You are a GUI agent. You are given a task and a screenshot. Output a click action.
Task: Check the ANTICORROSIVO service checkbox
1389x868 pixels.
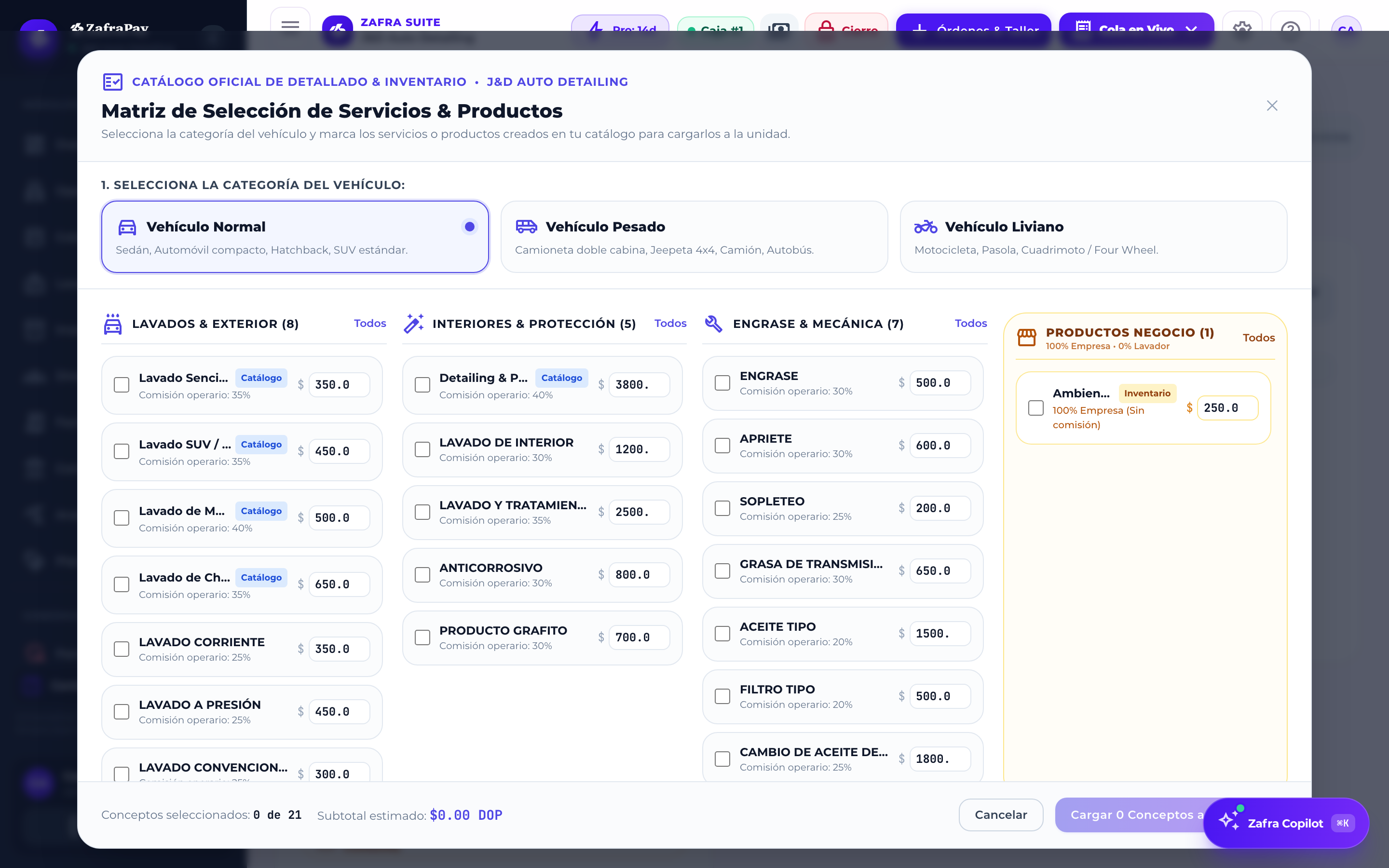[422, 575]
